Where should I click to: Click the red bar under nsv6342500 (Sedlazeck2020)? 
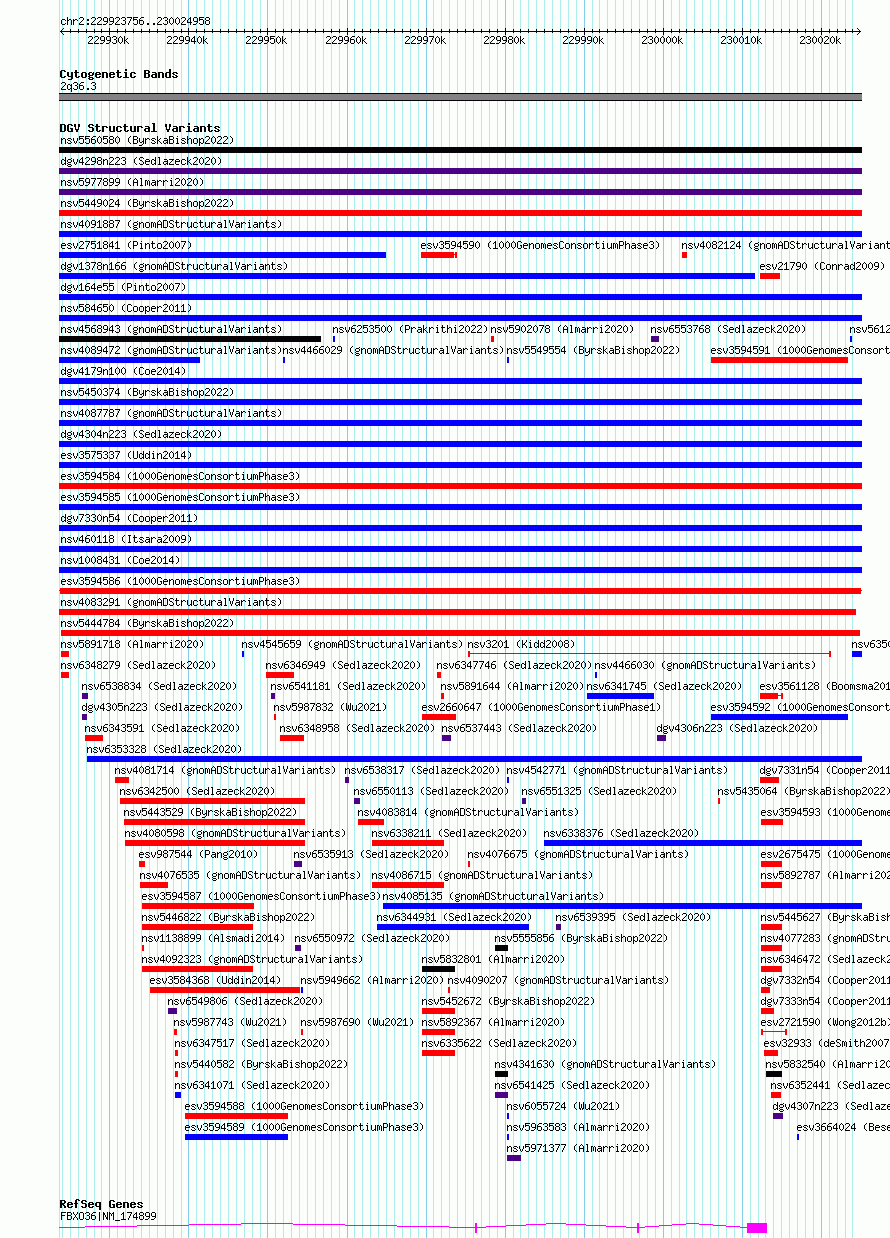[212, 801]
